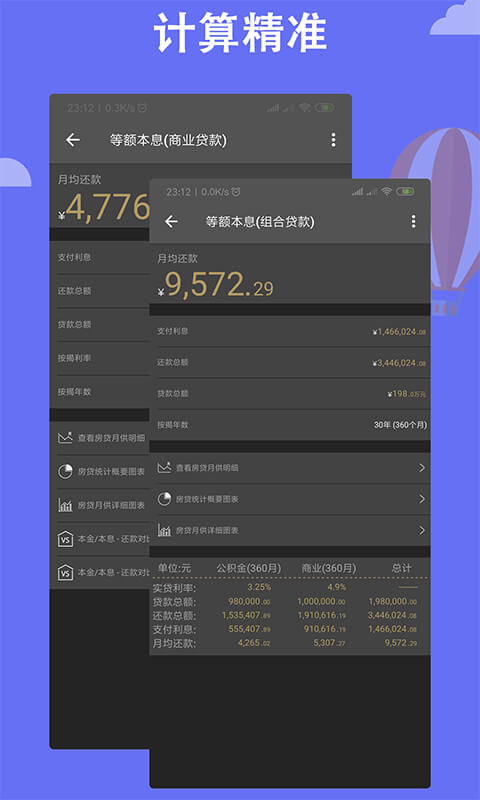The height and width of the screenshot is (800, 480).
Task: Open 房贷统计概要图表 in back 商业贷款 window
Action: (100, 471)
